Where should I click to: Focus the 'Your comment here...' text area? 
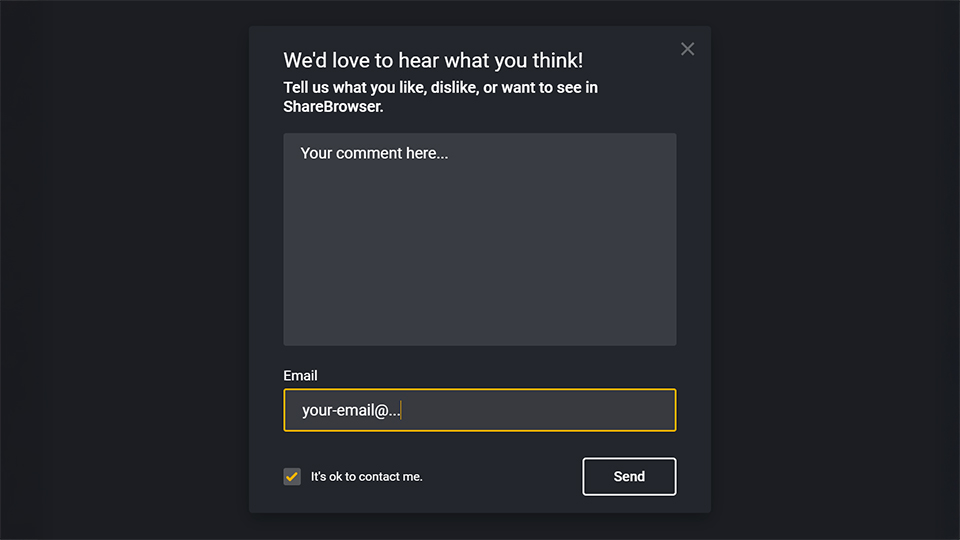[x=480, y=239]
